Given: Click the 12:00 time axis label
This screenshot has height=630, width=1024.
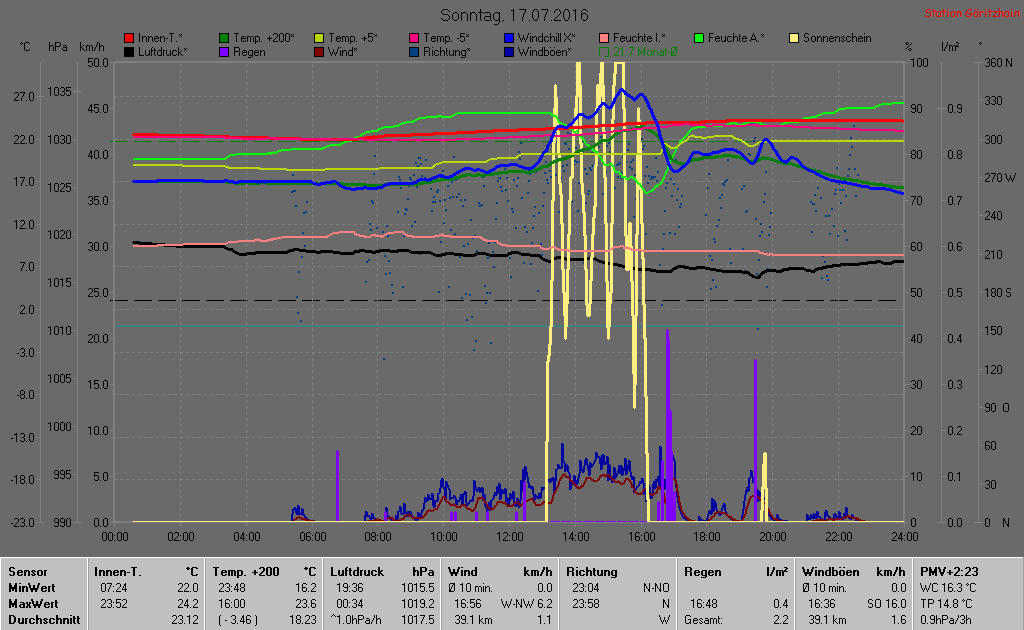Looking at the screenshot, I should (x=509, y=537).
